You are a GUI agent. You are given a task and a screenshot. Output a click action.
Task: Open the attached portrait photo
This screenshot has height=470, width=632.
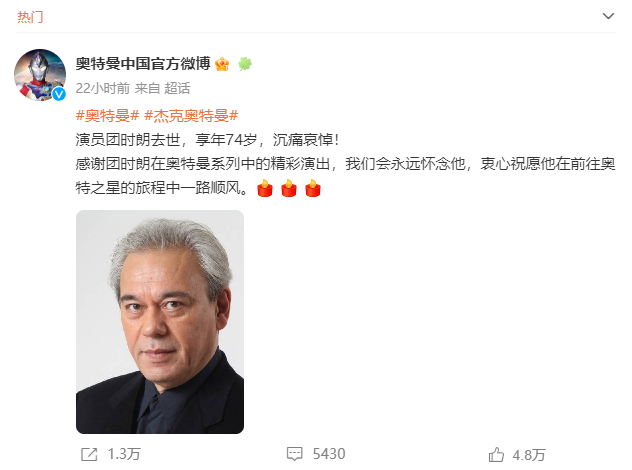pos(160,322)
